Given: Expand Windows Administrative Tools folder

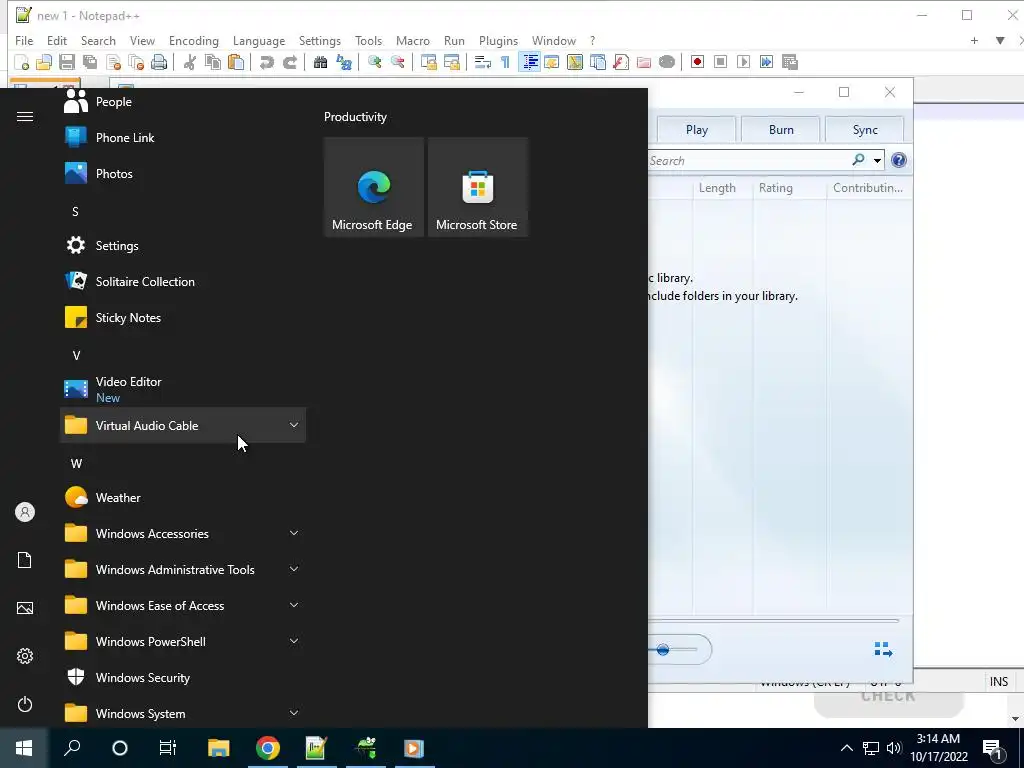Looking at the screenshot, I should pos(183,569).
